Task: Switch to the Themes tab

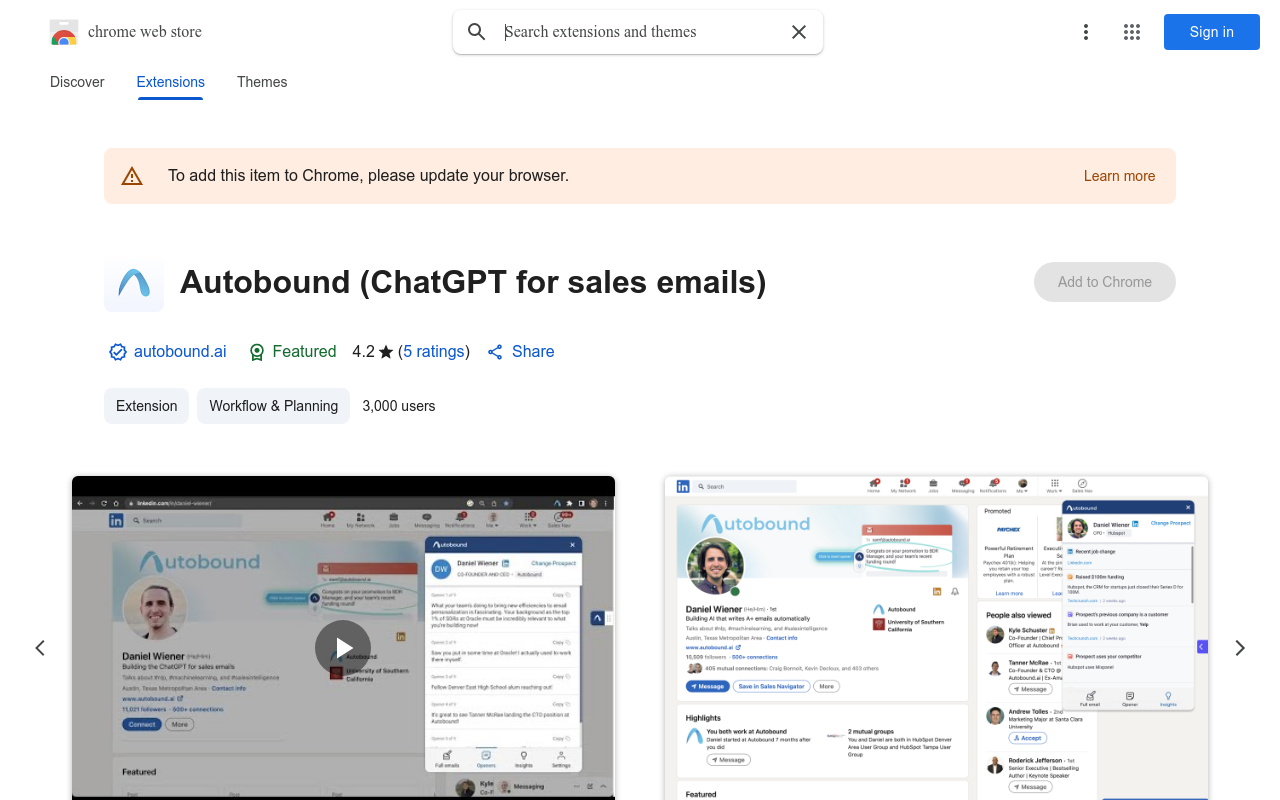Action: pyautogui.click(x=262, y=82)
